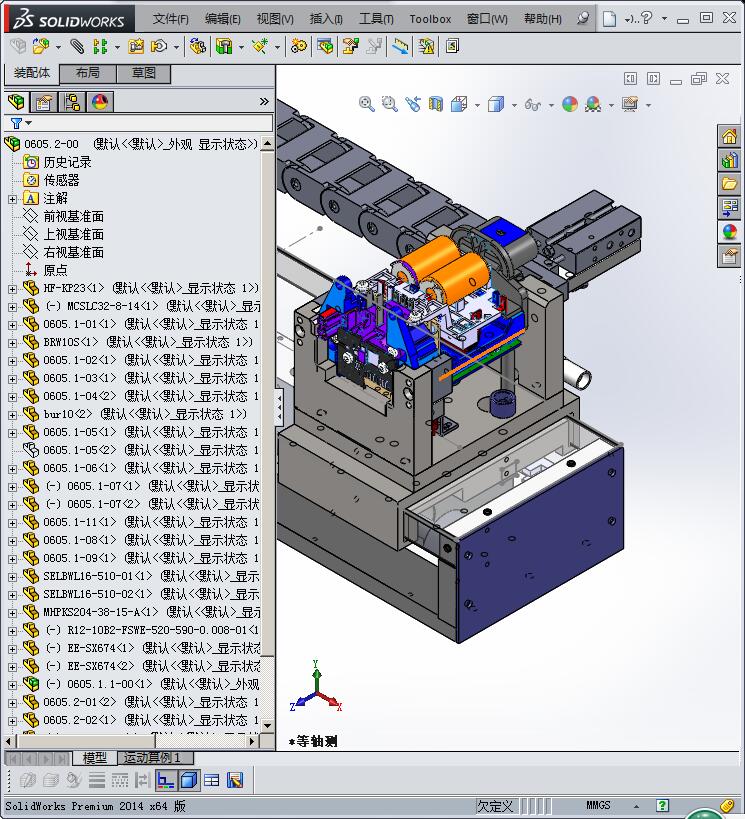The image size is (745, 819).
Task: Click Bill of Materials icon
Action: pyautogui.click(x=325, y=46)
